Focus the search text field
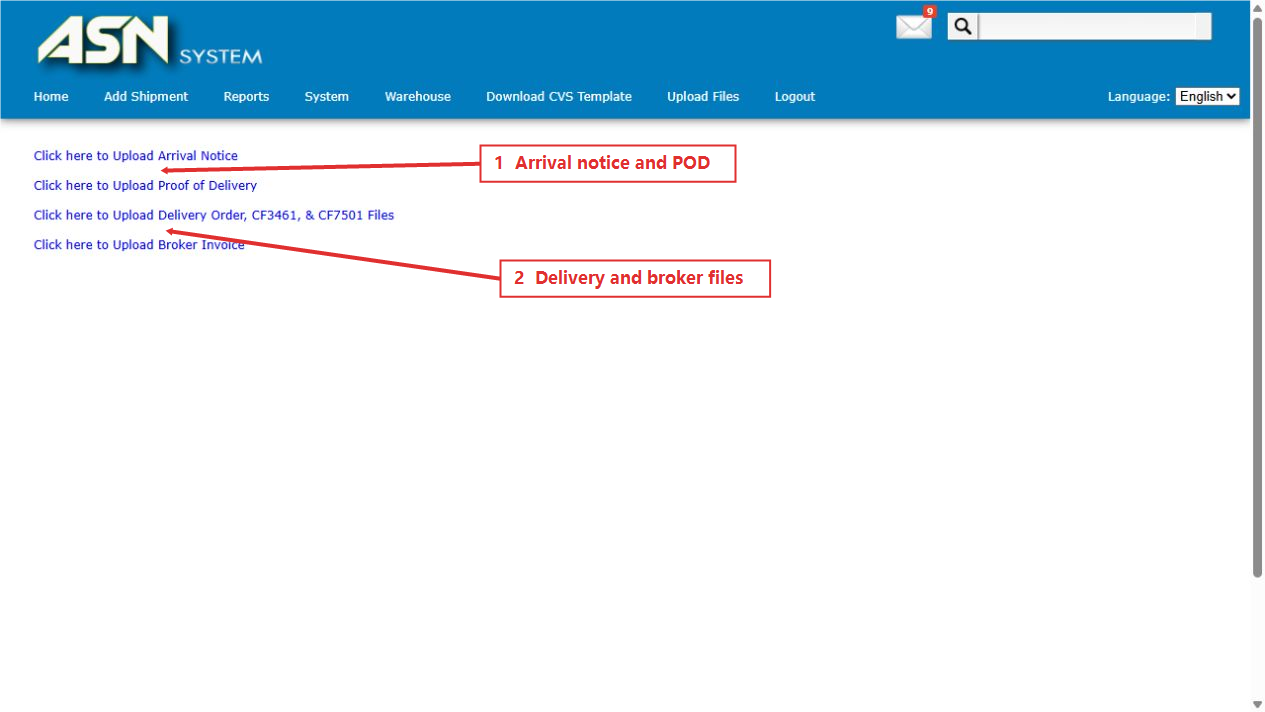 [x=1095, y=27]
